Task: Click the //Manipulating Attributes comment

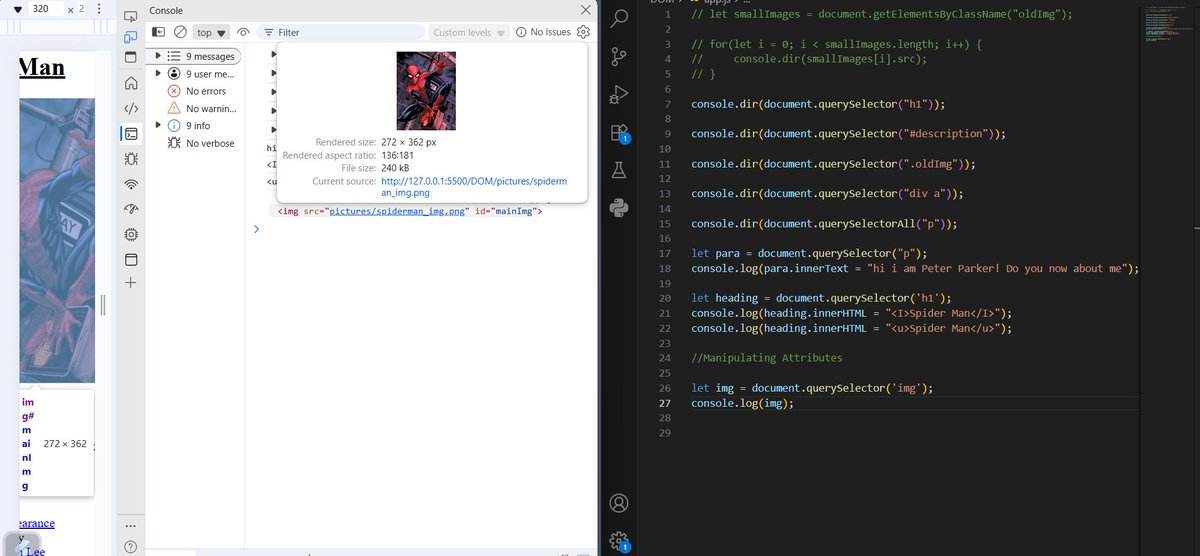Action: point(767,358)
